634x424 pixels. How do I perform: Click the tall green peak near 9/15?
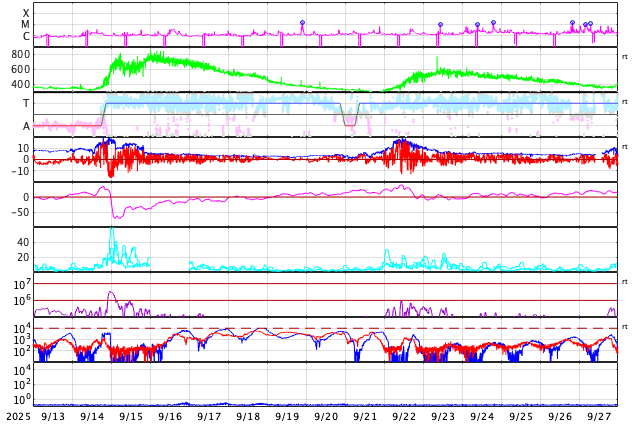151,53
